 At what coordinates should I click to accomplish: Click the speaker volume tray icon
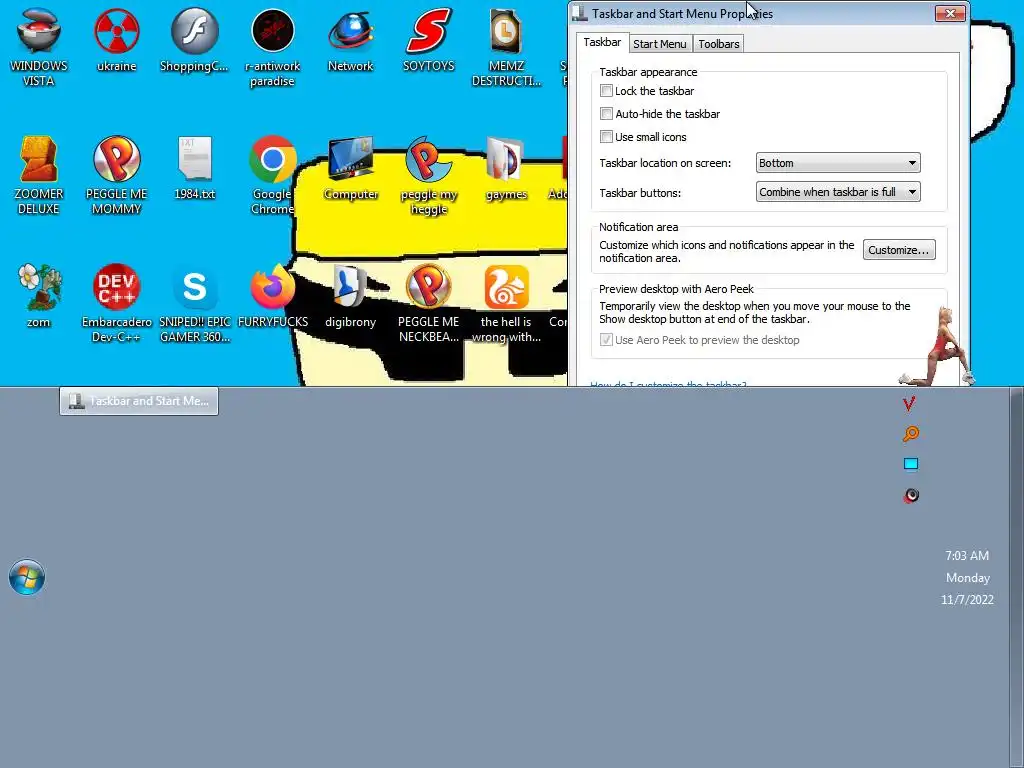(911, 495)
